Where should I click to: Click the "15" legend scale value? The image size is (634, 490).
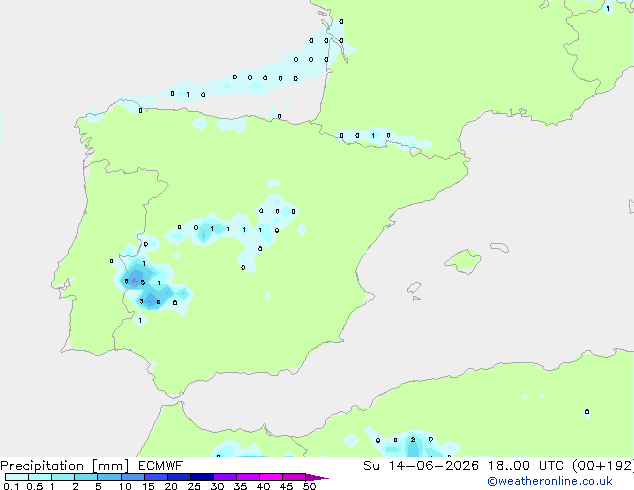148,486
